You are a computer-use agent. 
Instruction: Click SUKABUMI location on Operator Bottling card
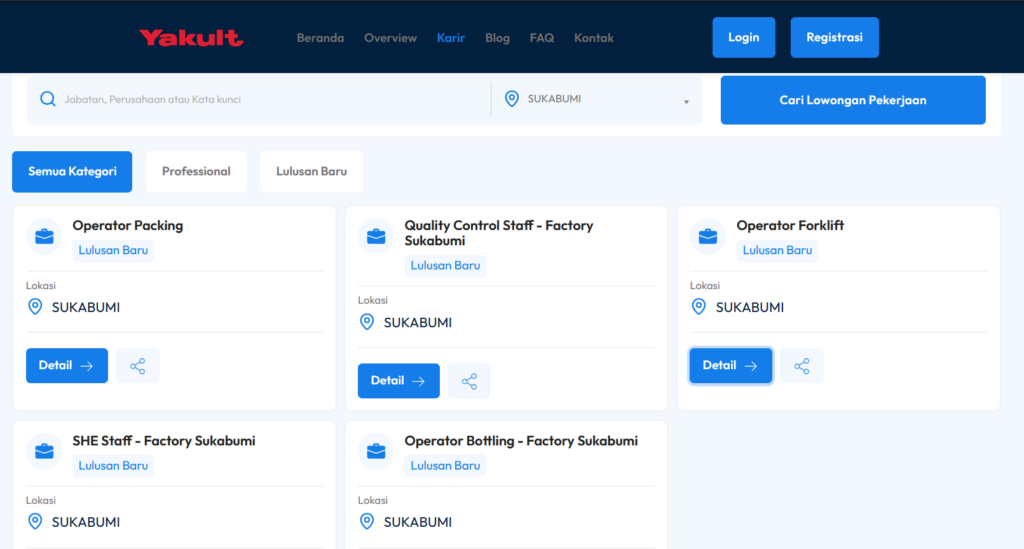tap(417, 522)
